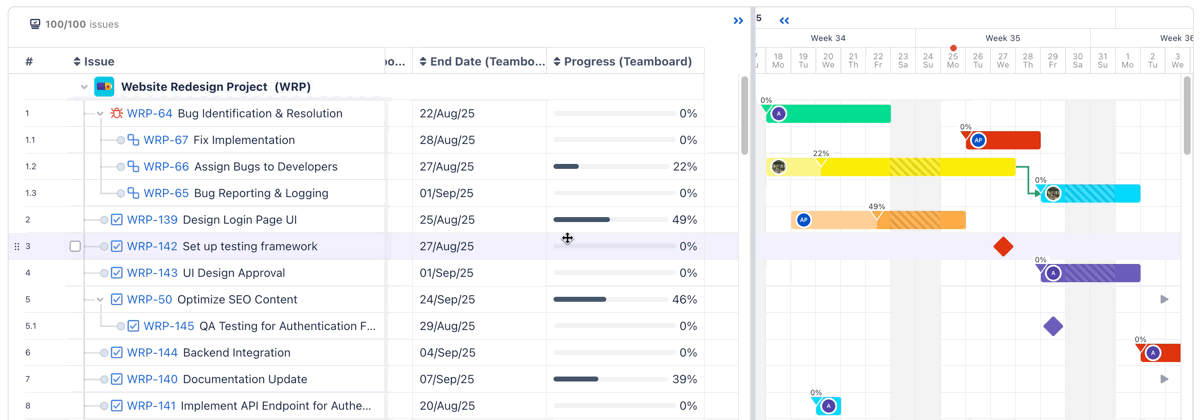Collapse the WRP-64 subtask tree
1200x420 pixels.
coord(100,114)
